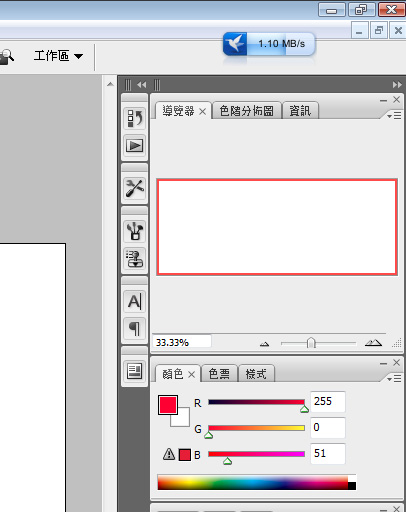Open the Brushes panel icon
This screenshot has height=512, width=406.
135,231
